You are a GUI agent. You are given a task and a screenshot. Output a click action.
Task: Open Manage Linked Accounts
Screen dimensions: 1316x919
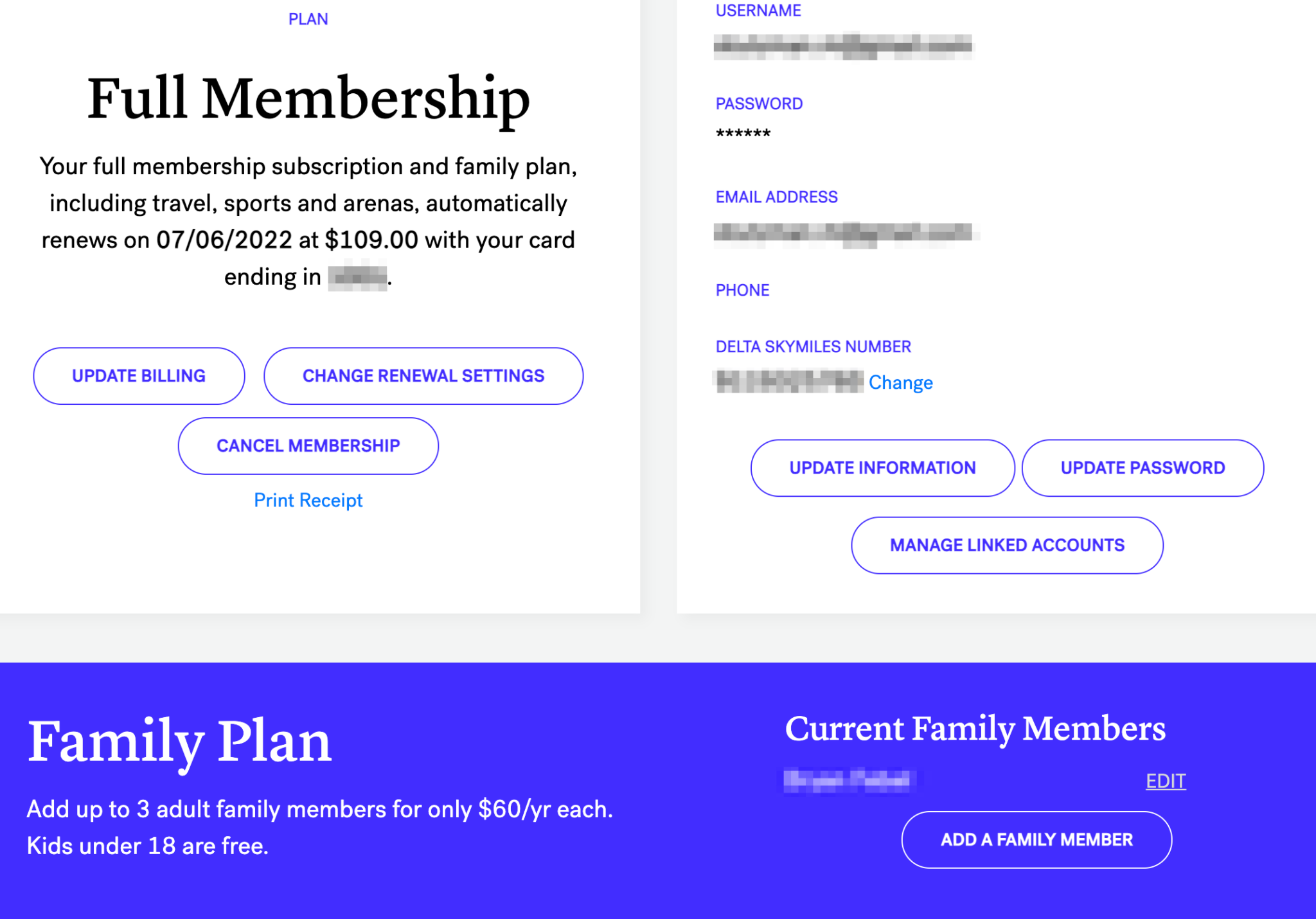point(1007,545)
